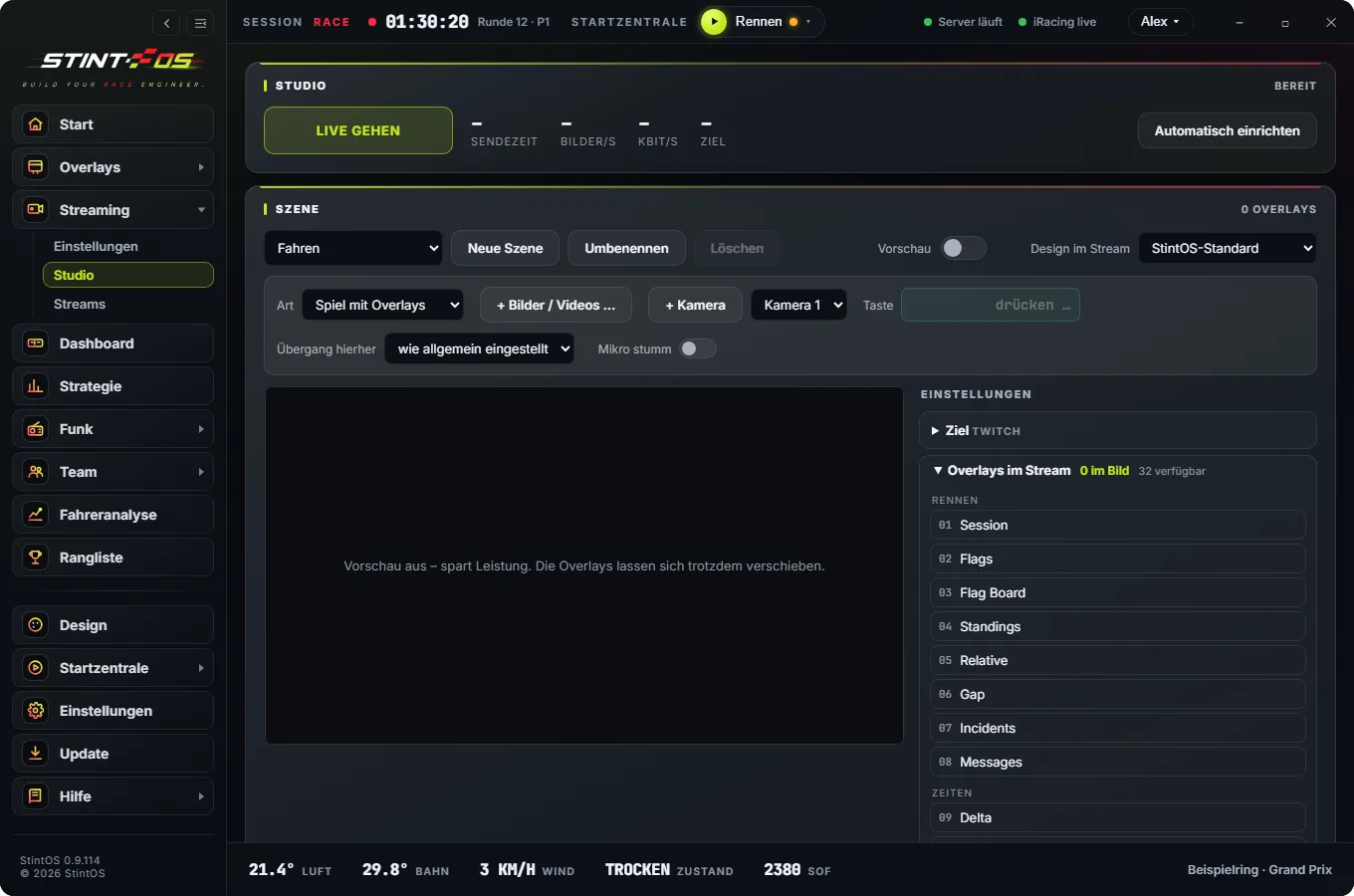1354x896 pixels.
Task: Select the 06 Gap overlay row
Action: (1118, 694)
